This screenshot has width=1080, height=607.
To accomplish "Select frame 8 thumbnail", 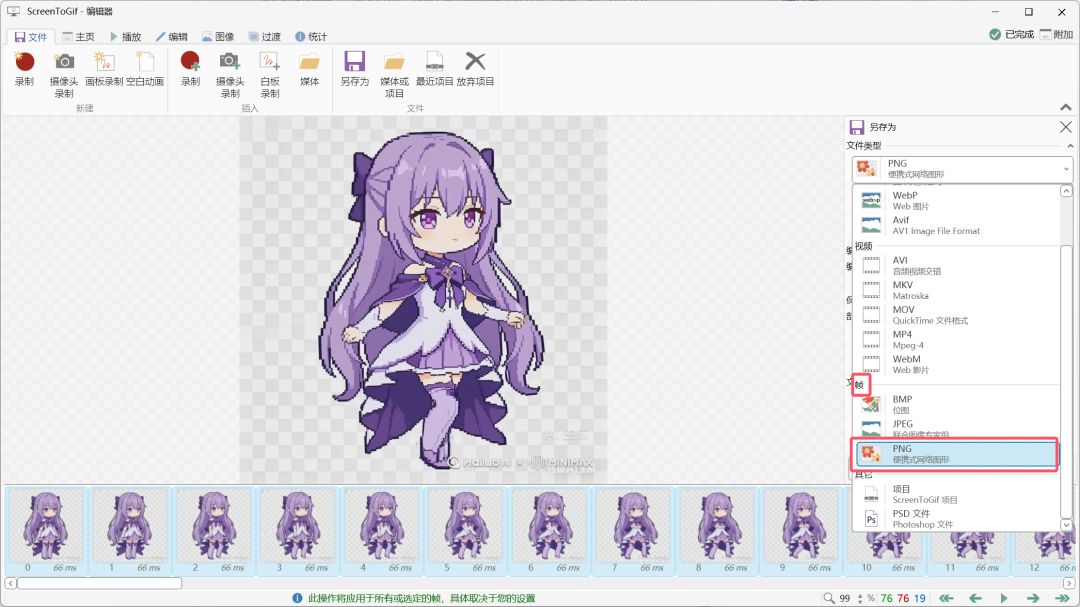I will pyautogui.click(x=717, y=531).
